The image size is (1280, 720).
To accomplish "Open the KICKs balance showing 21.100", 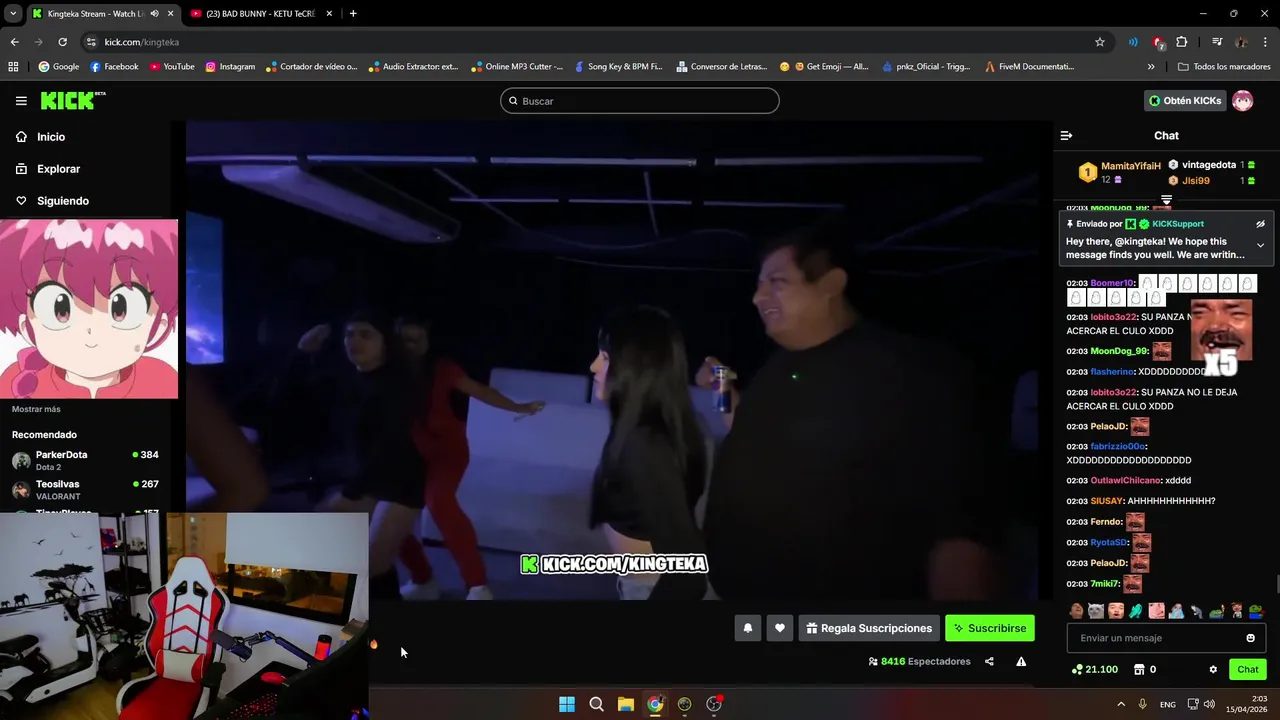I will coord(1094,670).
